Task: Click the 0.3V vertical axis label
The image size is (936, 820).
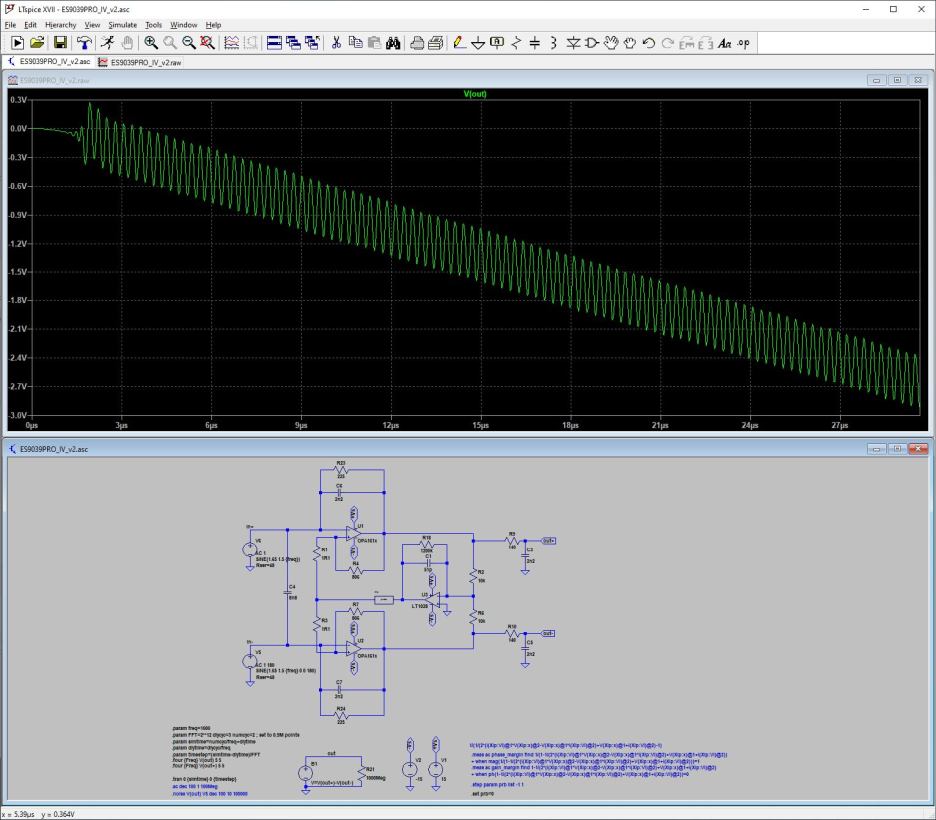Action: click(x=19, y=100)
